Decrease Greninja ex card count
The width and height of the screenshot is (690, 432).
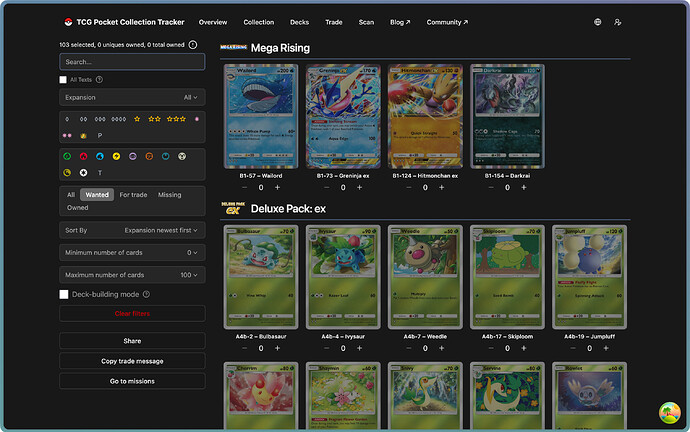pos(327,187)
